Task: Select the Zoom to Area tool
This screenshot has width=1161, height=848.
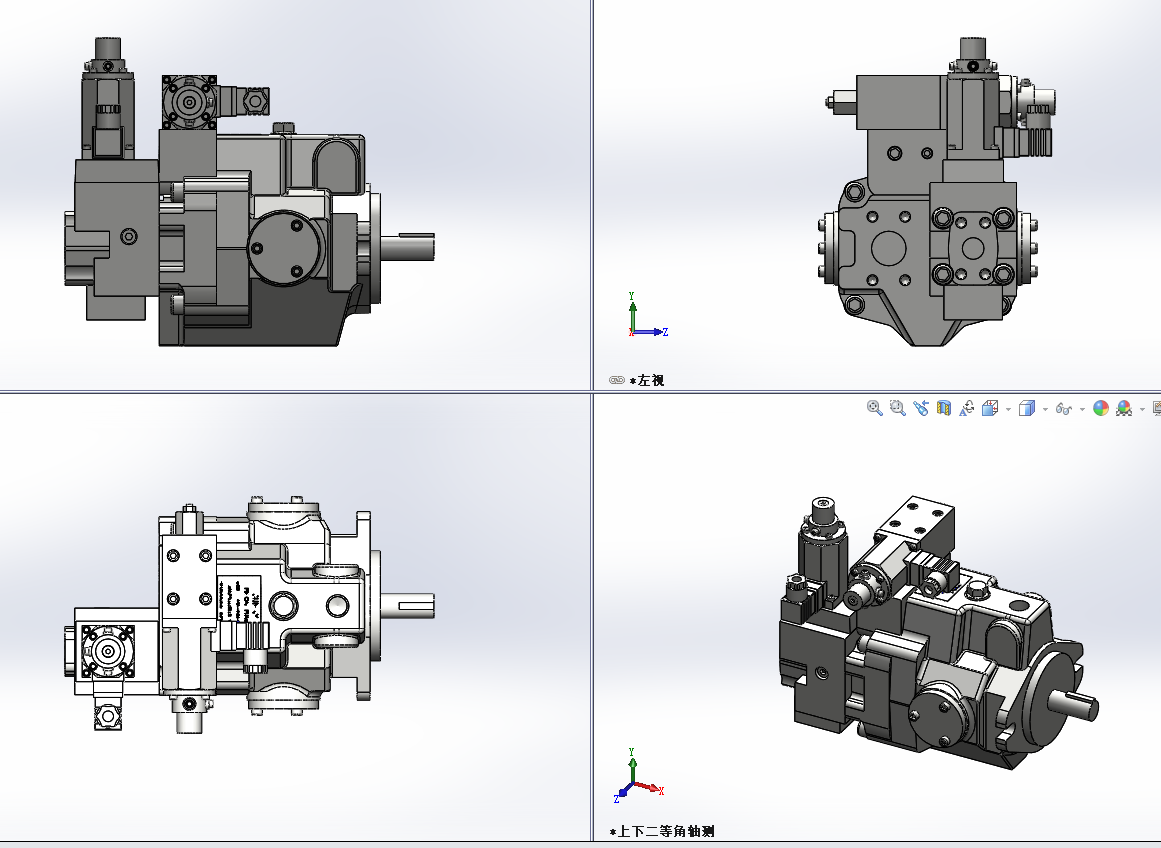Action: point(897,408)
